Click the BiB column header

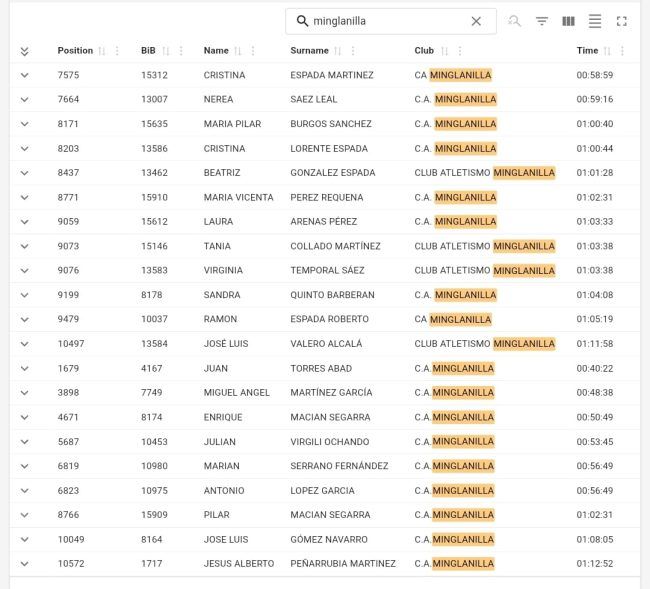[x=148, y=51]
